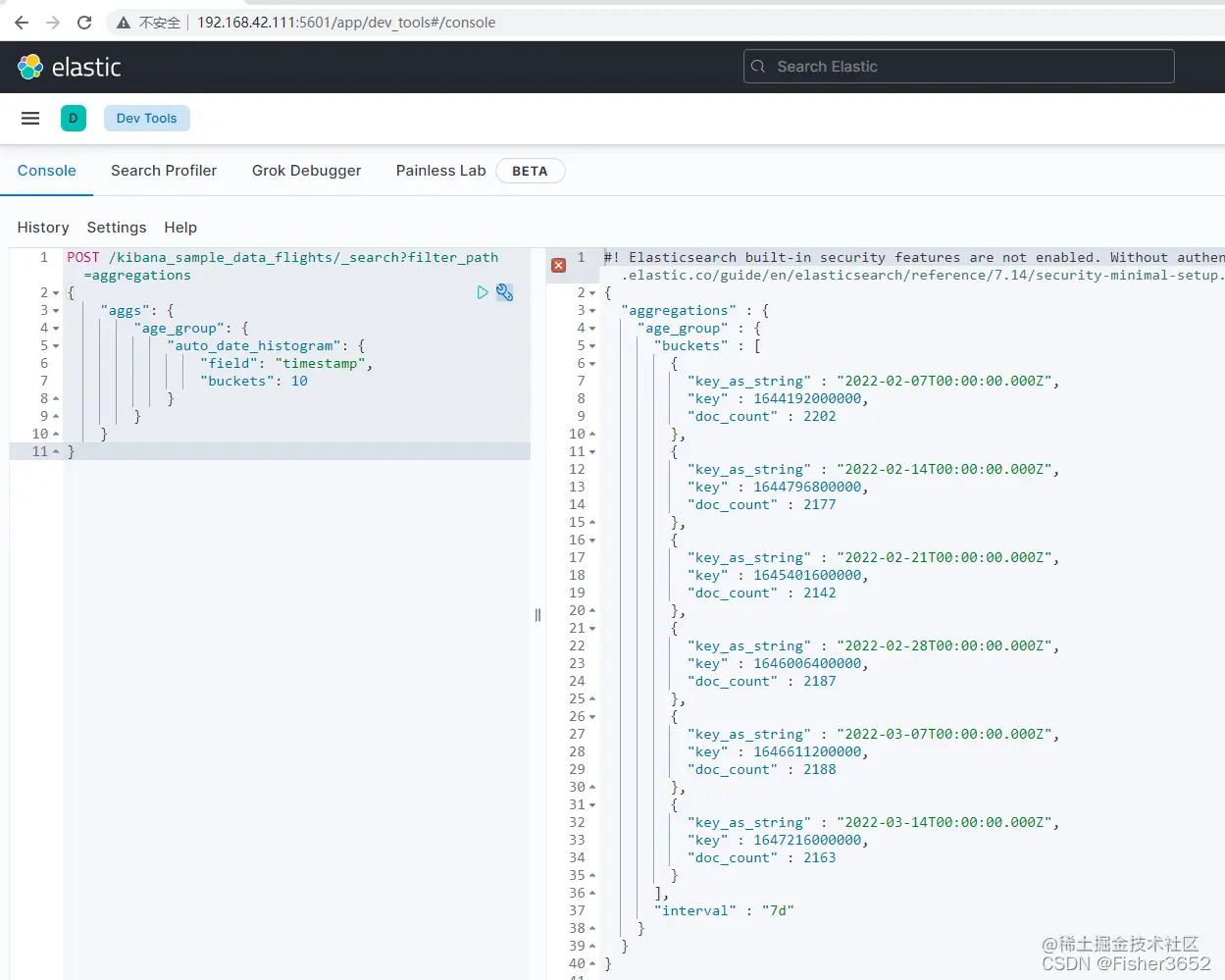Collapse response bucket fold arrow line 26
1225x980 pixels.
(592, 717)
